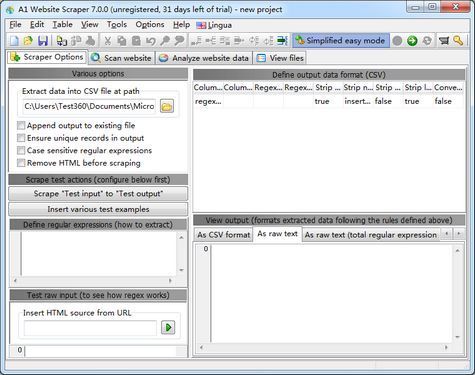
Task: Click the Copy icon next to the scissors
Action: (122, 41)
